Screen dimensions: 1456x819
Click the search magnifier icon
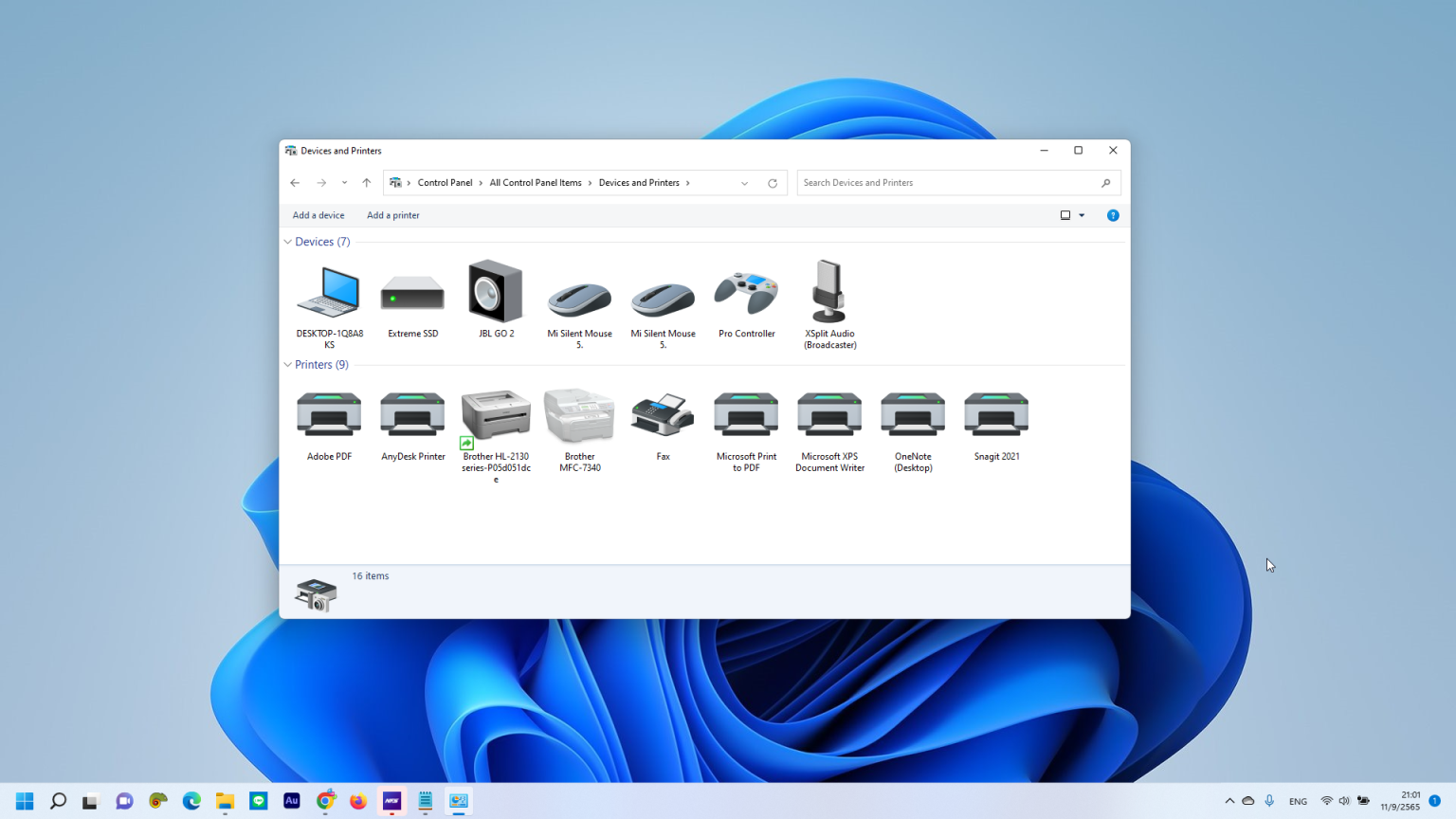[x=1105, y=183]
